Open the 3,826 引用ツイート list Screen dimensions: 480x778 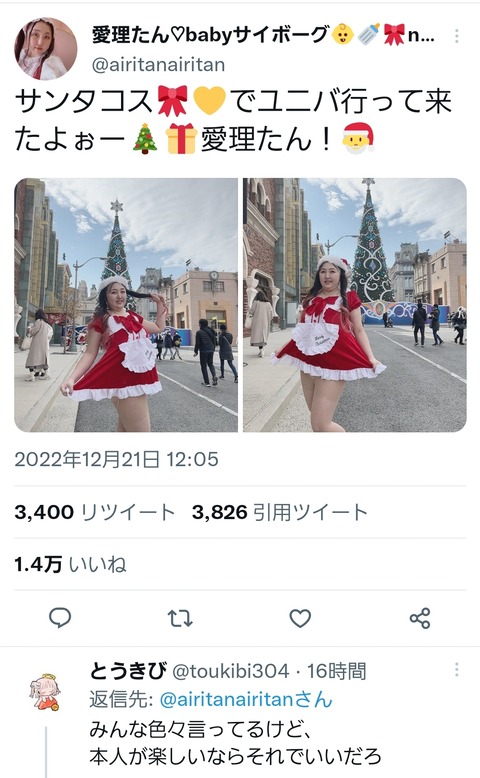(x=279, y=512)
